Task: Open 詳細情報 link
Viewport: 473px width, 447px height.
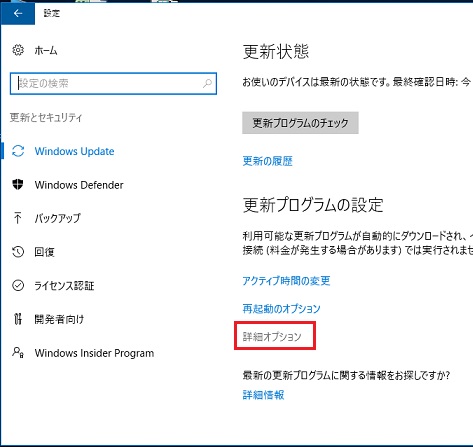Action: pos(263,395)
